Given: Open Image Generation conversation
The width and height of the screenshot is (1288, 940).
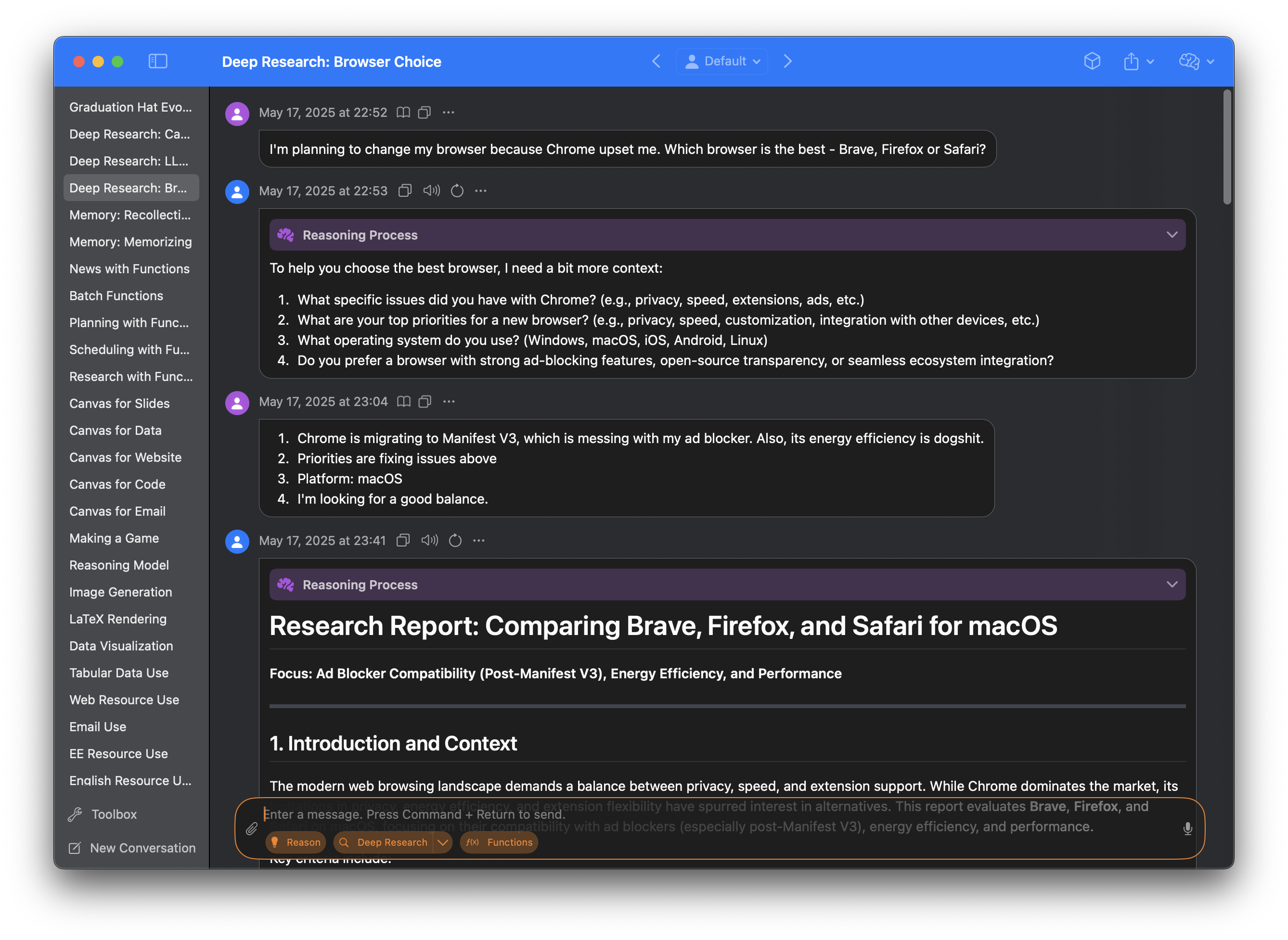Looking at the screenshot, I should [131, 592].
